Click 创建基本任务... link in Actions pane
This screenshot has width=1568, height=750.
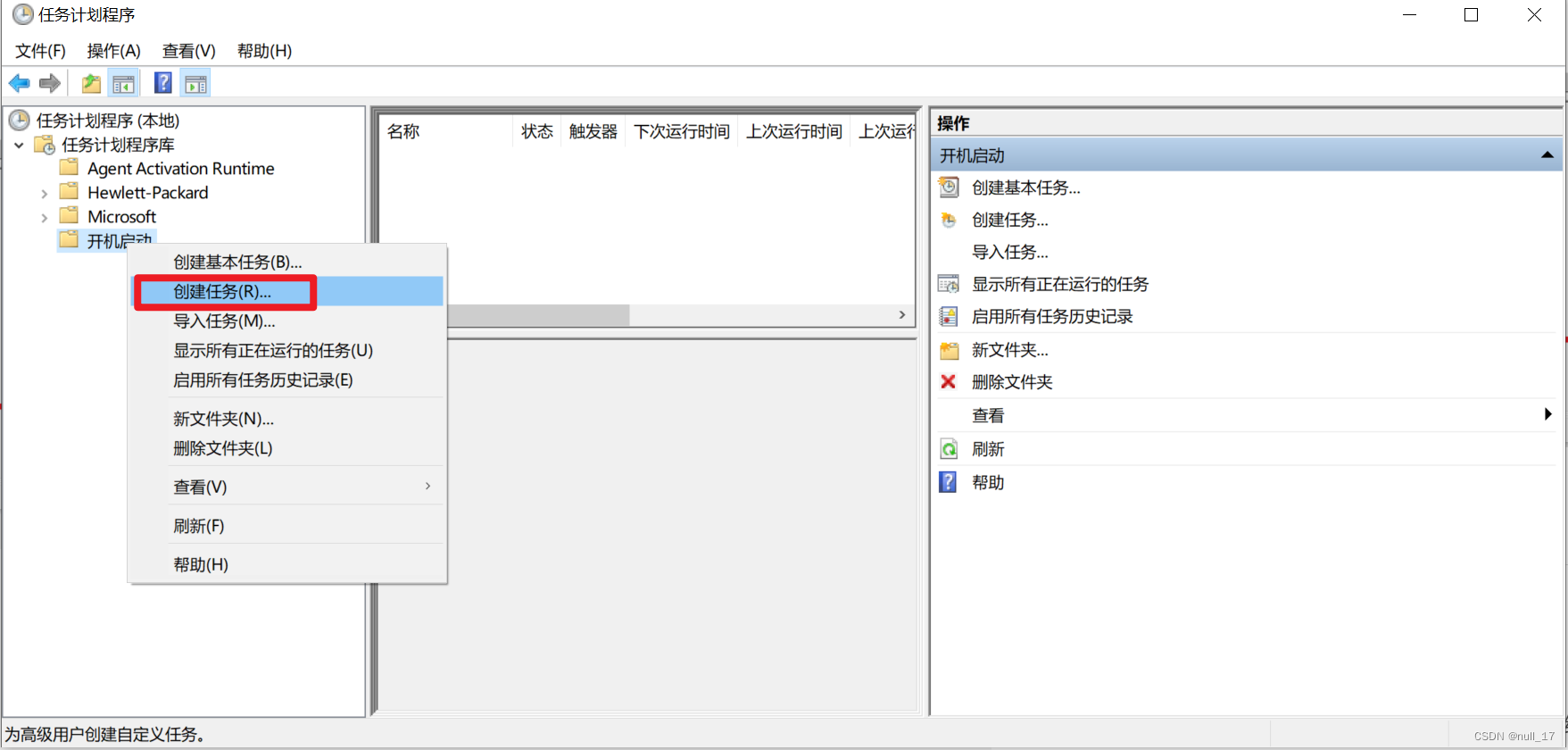[x=1026, y=187]
